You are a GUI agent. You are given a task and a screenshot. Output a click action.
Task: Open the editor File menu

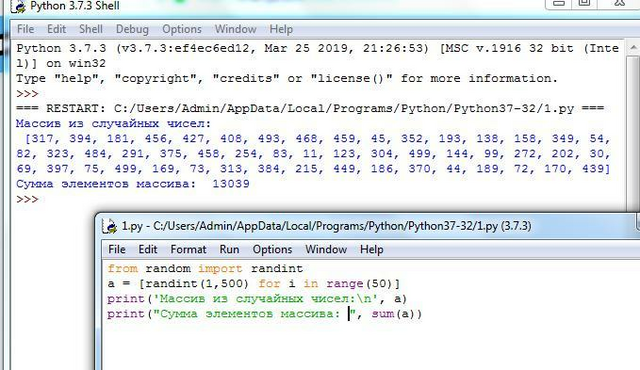pos(117,249)
